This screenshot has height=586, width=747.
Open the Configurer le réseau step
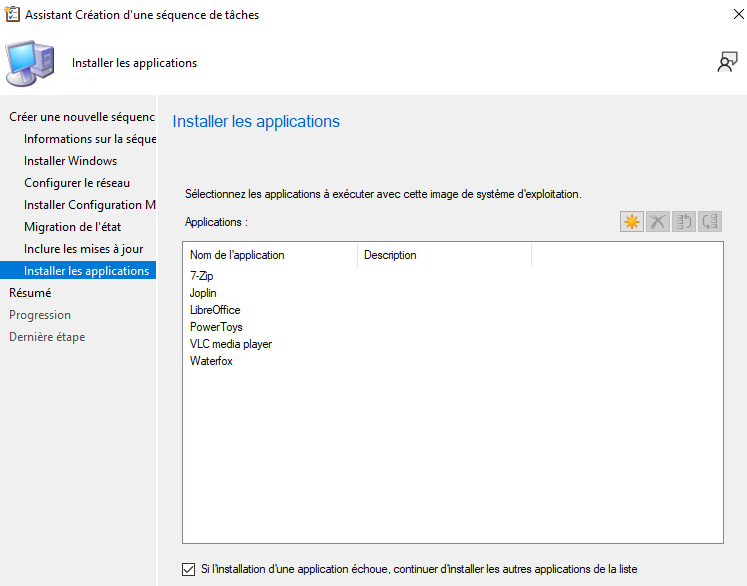click(77, 183)
